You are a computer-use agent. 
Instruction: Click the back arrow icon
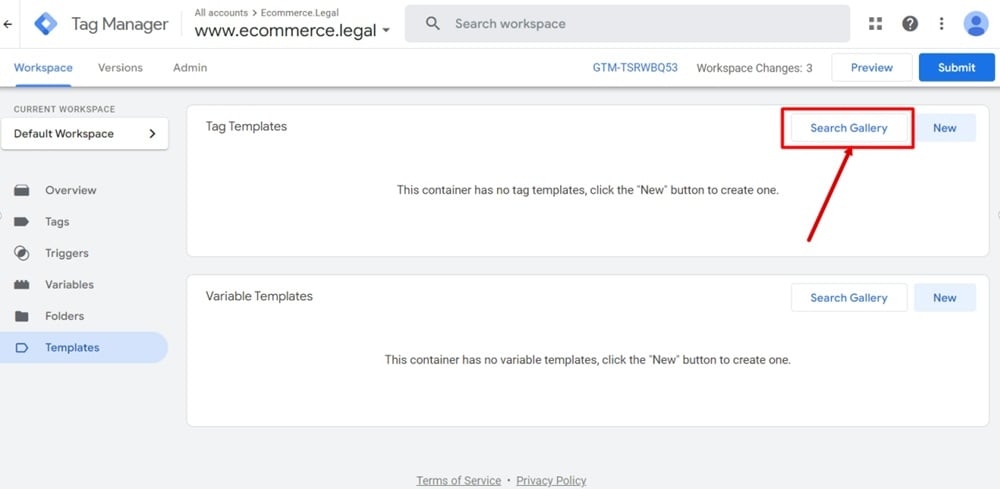tap(8, 24)
